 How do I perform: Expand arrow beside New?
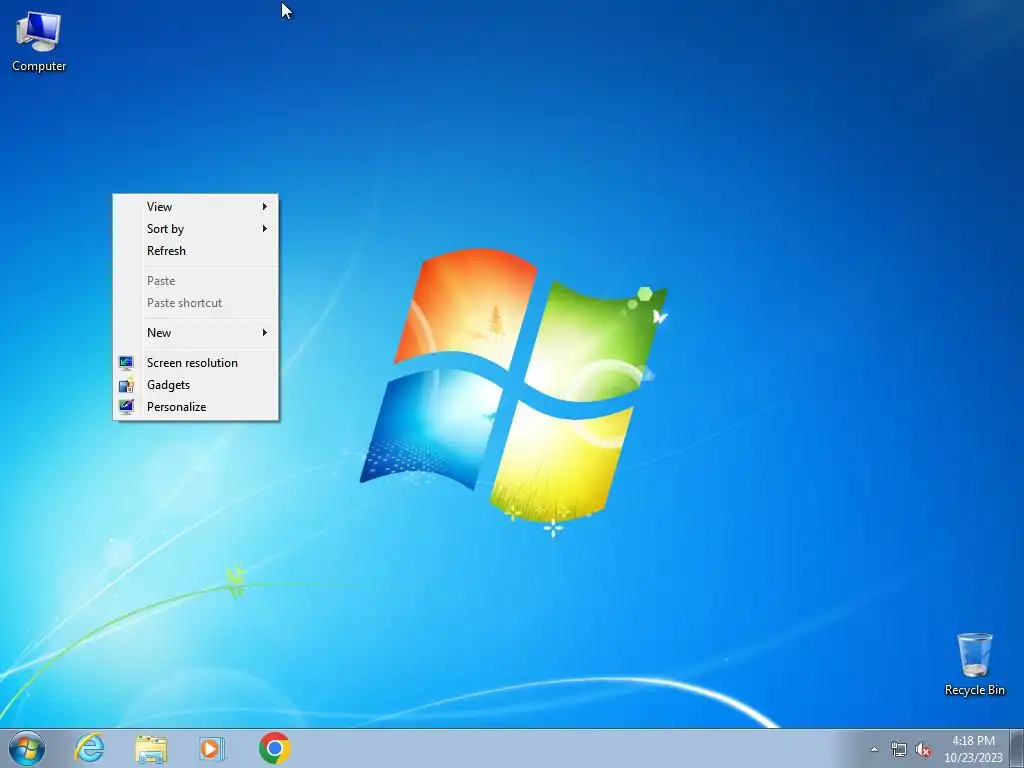tap(264, 332)
